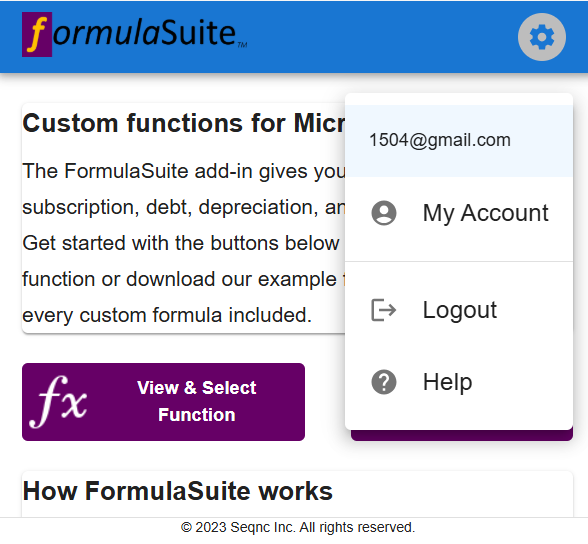
Task: Click "every custom formula included" text line
Action: click(x=167, y=315)
